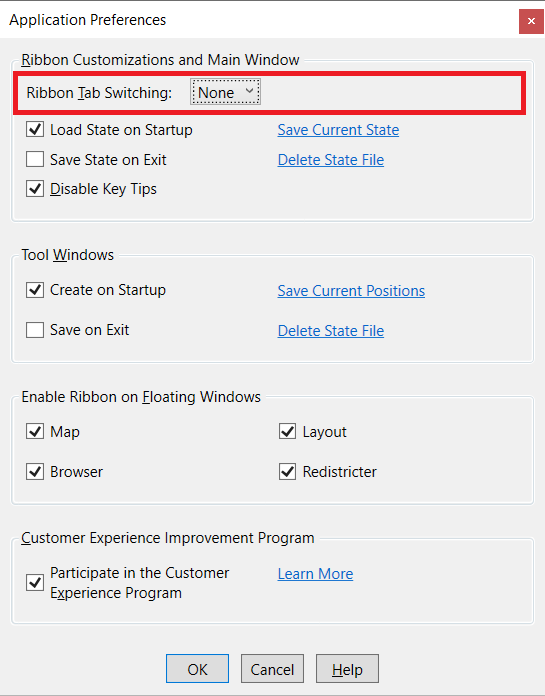The image size is (545, 696).
Task: Enable Save on Exit for Tool Windows
Action: click(x=35, y=330)
